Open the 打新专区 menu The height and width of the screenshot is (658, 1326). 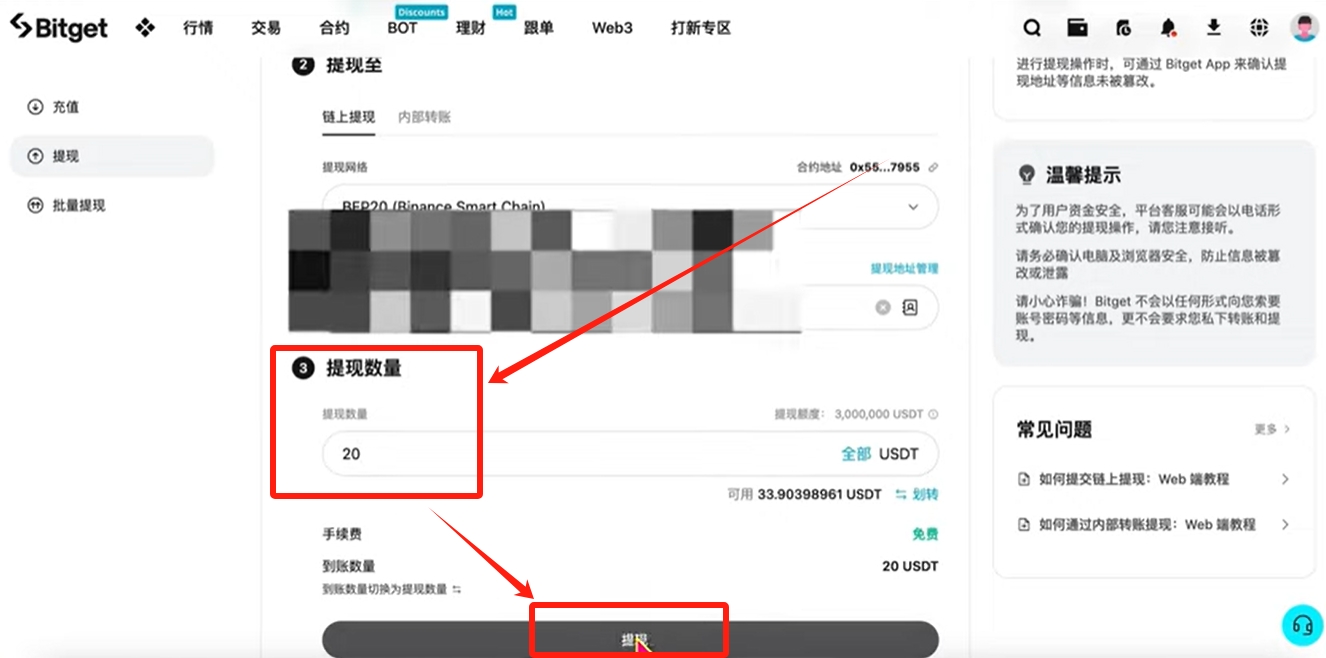[701, 28]
